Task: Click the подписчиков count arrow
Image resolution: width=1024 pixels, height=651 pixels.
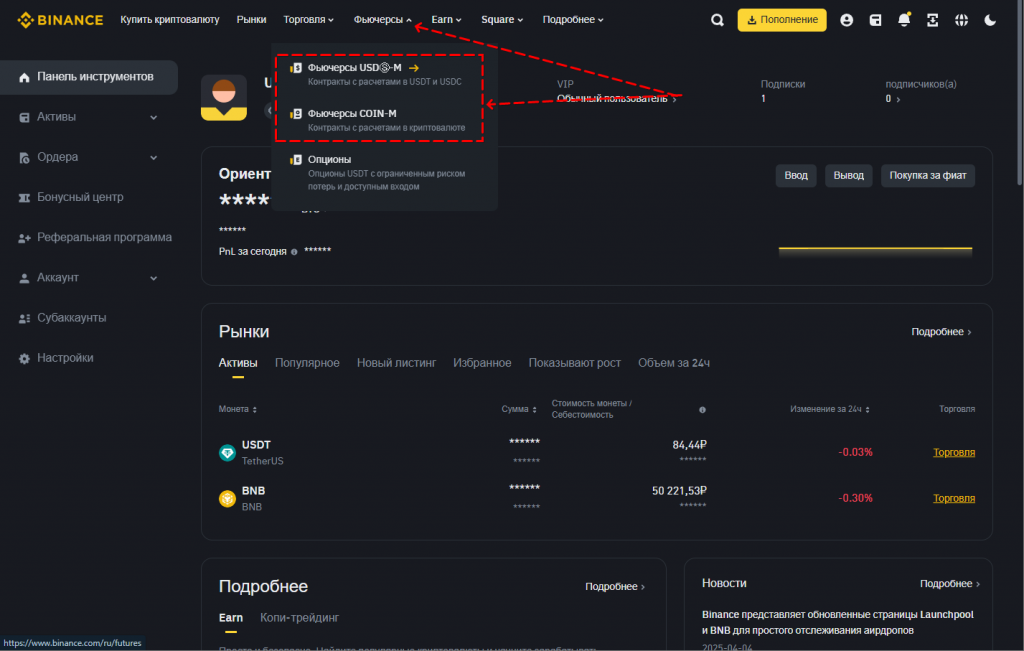Action: tap(898, 99)
